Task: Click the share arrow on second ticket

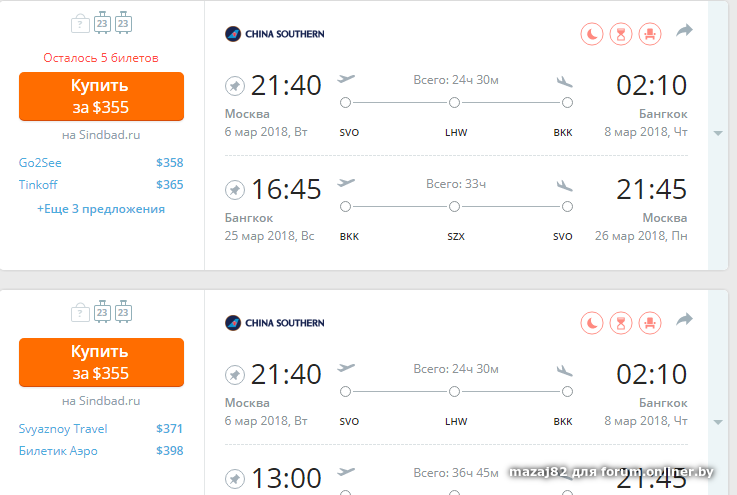Action: pyautogui.click(x=684, y=320)
